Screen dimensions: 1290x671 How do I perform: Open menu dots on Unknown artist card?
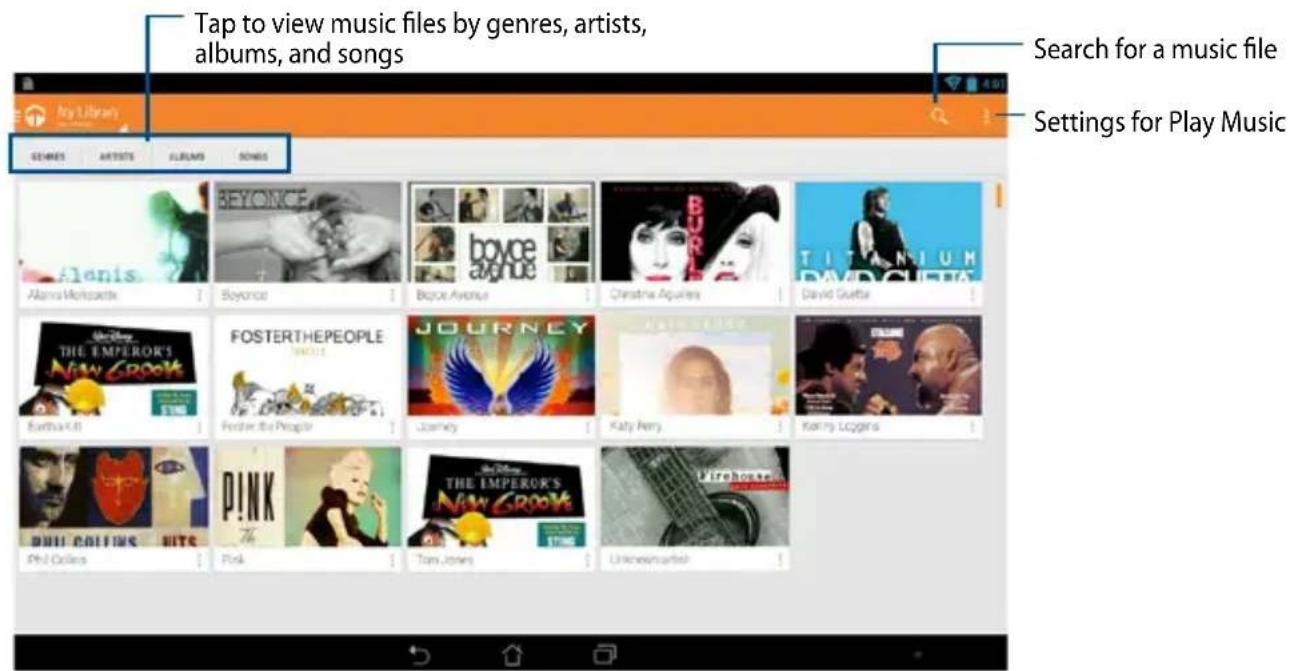779,560
